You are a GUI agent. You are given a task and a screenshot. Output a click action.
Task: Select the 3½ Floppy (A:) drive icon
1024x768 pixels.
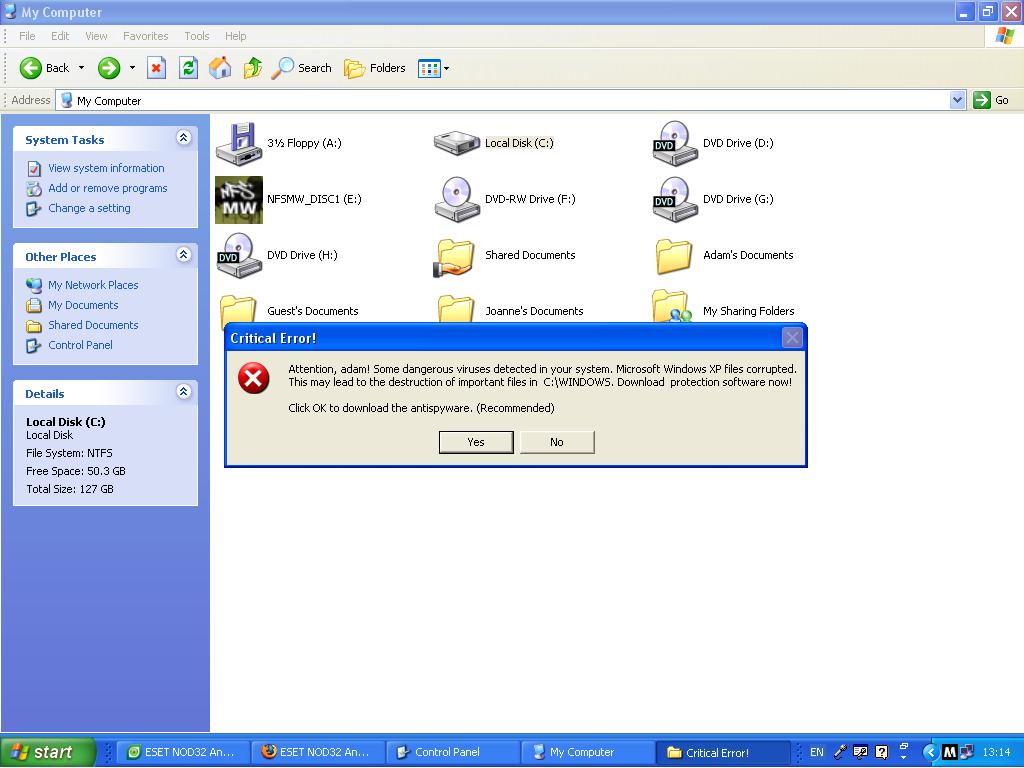(x=239, y=144)
